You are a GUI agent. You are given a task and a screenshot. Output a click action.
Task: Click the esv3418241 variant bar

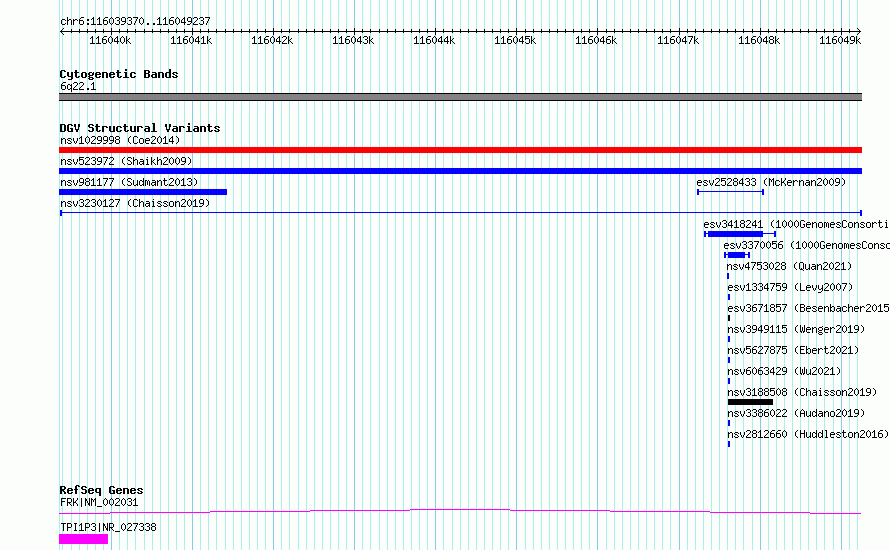coord(740,234)
